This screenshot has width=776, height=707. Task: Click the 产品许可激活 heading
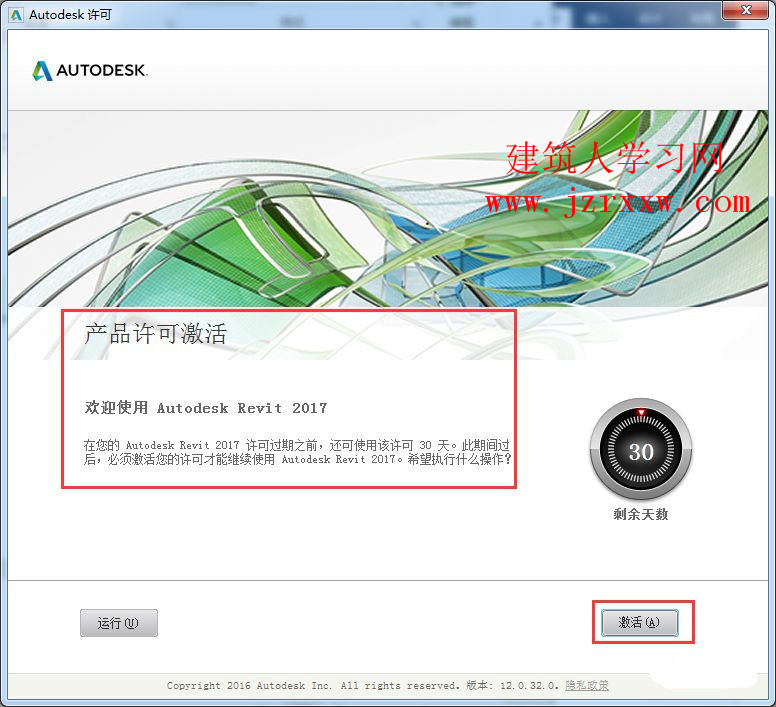pos(155,333)
